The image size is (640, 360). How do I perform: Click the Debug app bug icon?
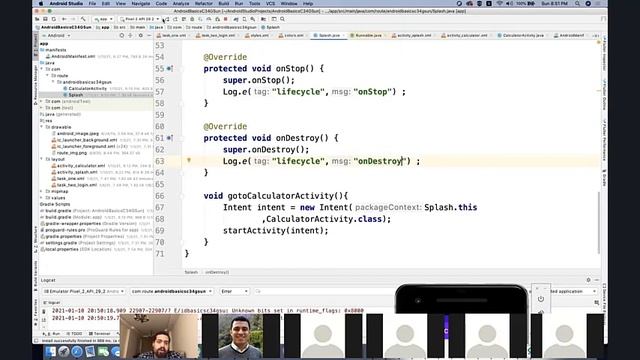pos(192,19)
